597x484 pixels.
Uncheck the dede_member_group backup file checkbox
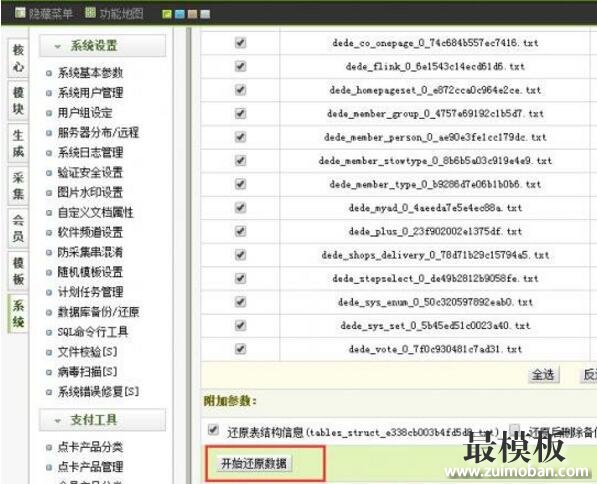(x=240, y=113)
